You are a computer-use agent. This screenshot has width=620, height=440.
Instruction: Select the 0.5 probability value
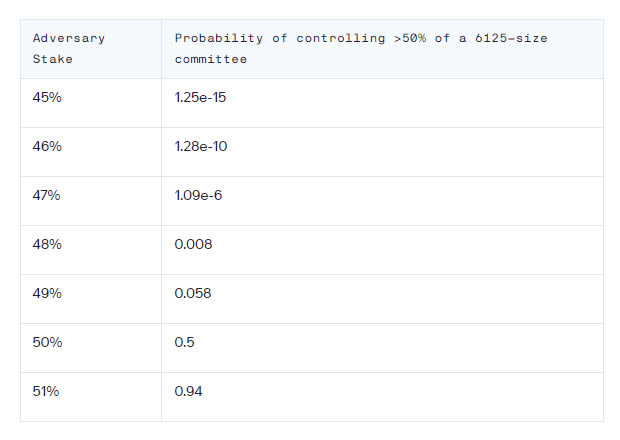tap(185, 342)
